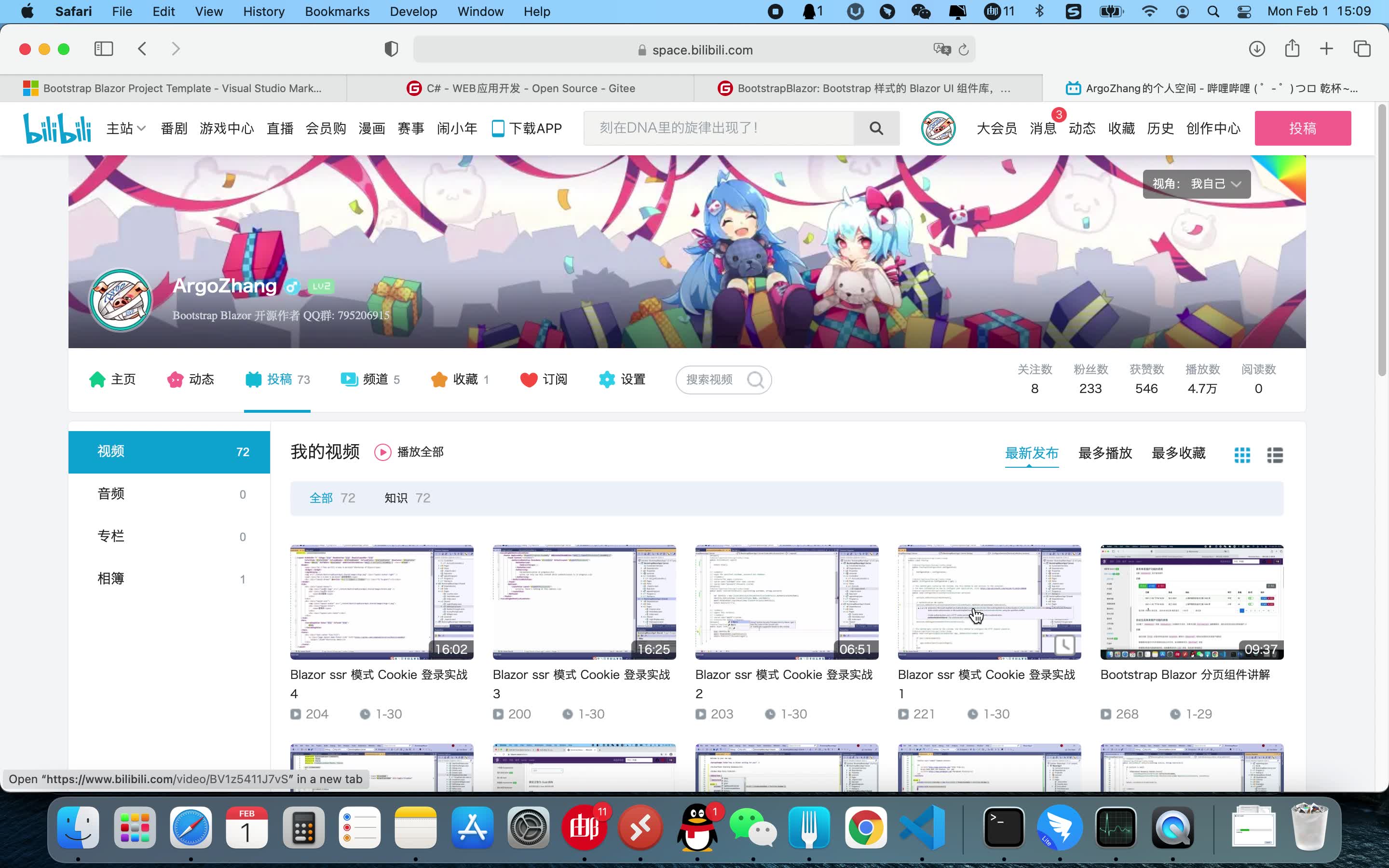Click the search icon in the top search bar

[x=876, y=127]
